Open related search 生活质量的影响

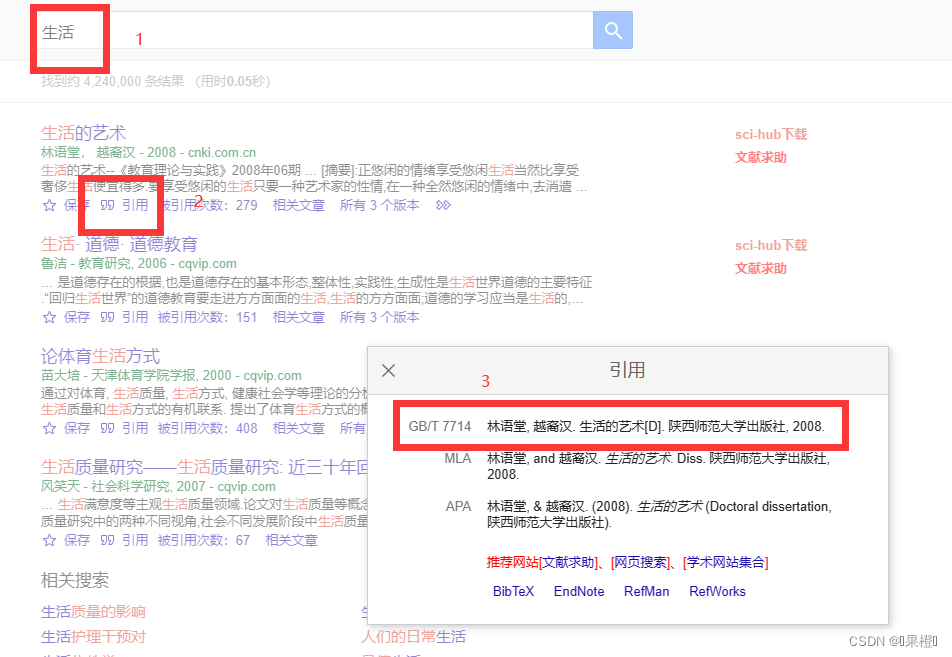click(93, 612)
